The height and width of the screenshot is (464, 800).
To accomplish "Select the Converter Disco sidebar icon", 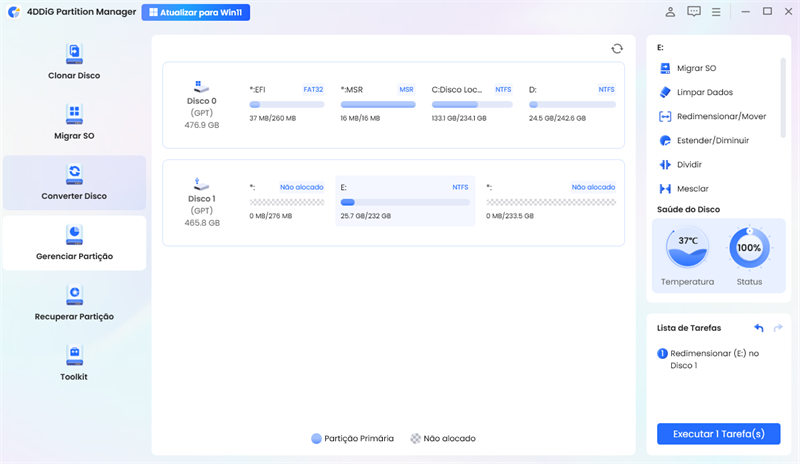I will 74,173.
